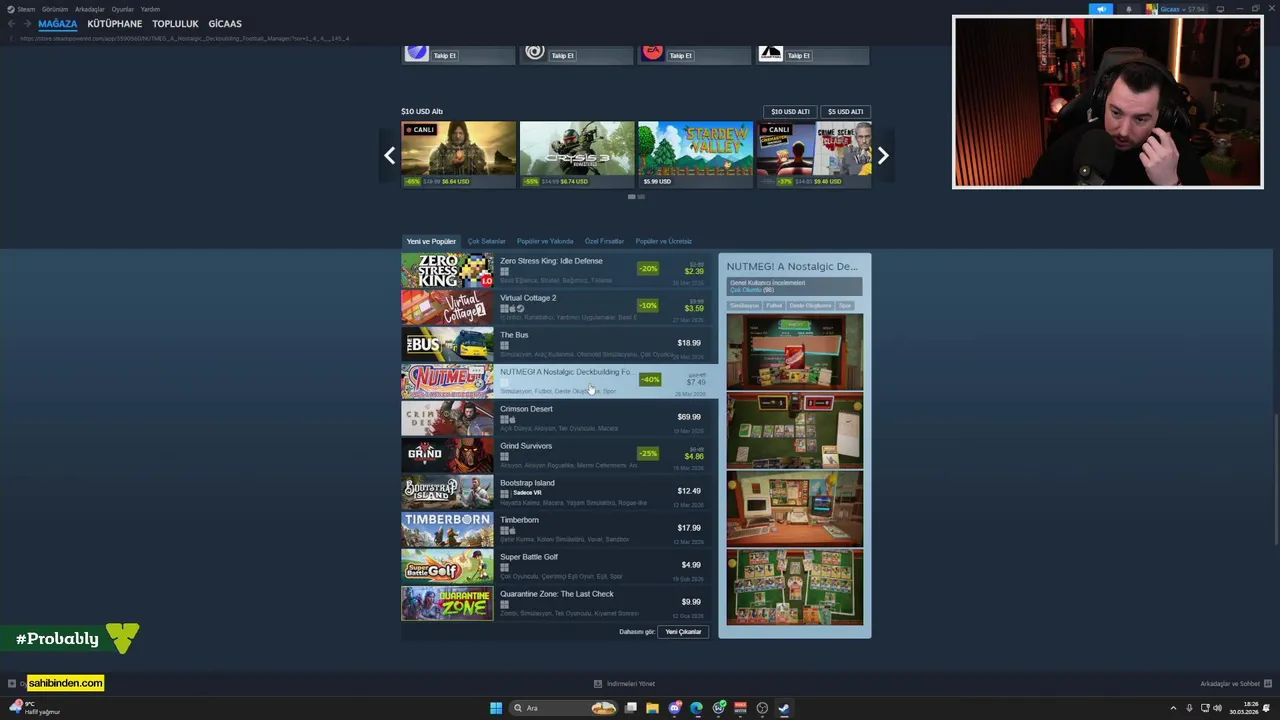Go back with the Steam back arrow
Screen dimensions: 1280x720
click(x=12, y=24)
